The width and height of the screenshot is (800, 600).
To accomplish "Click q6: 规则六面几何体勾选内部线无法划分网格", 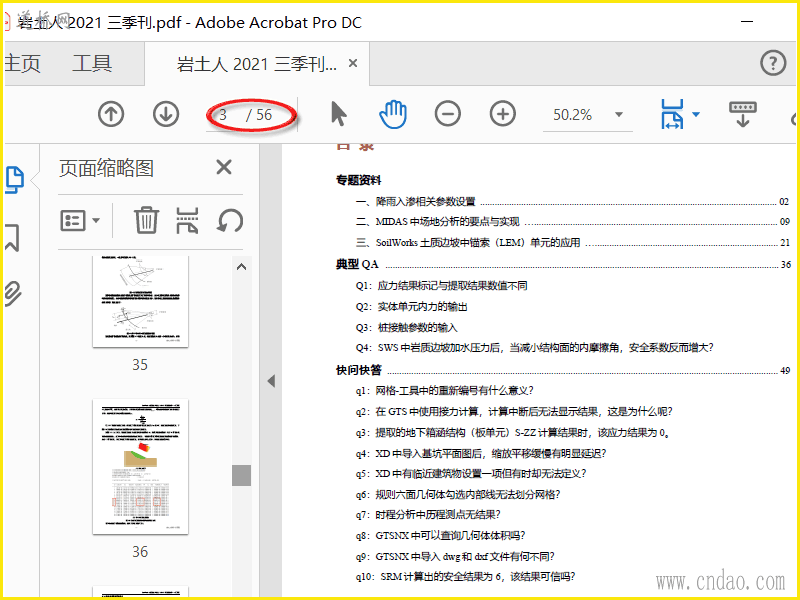I will pos(458,494).
